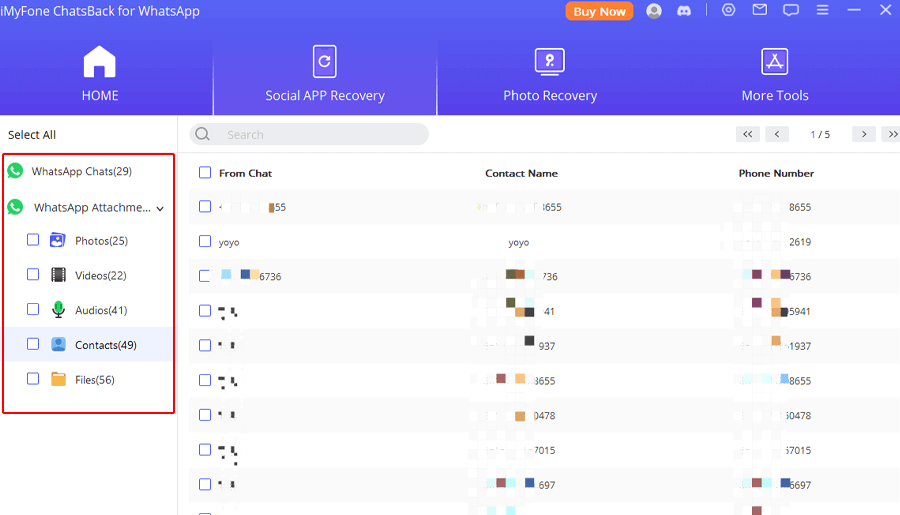The image size is (900, 515).
Task: Check the Photos(25) checkbox
Action: coord(33,240)
